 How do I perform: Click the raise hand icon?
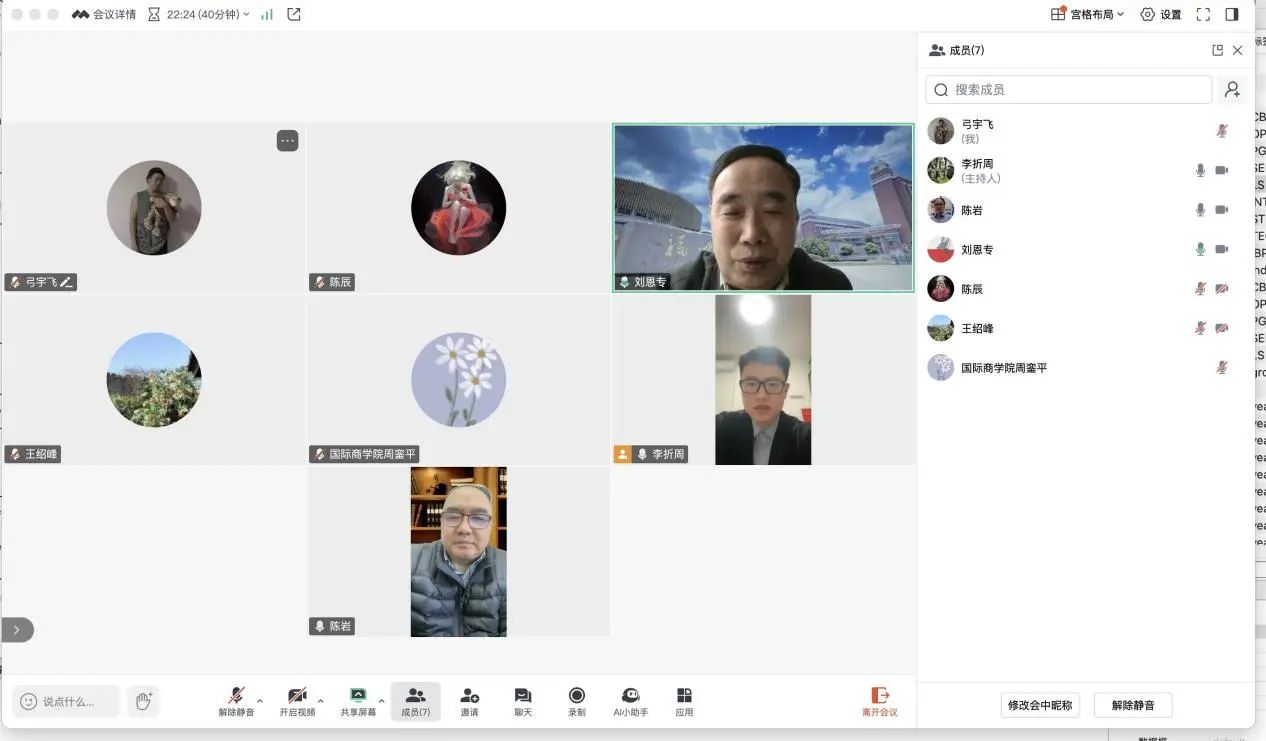tap(144, 701)
